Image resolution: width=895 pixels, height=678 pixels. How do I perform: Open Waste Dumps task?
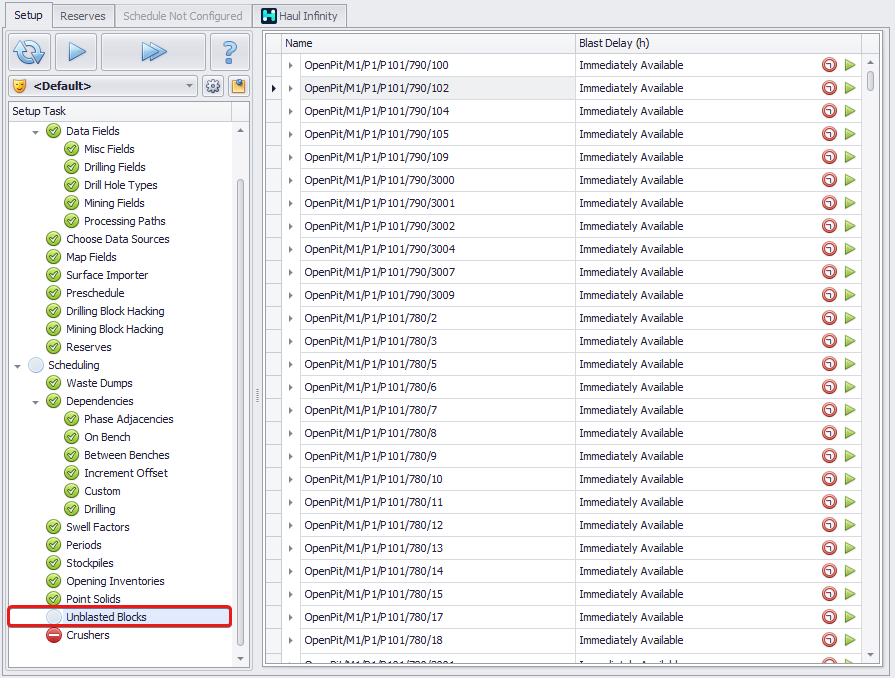pos(99,383)
